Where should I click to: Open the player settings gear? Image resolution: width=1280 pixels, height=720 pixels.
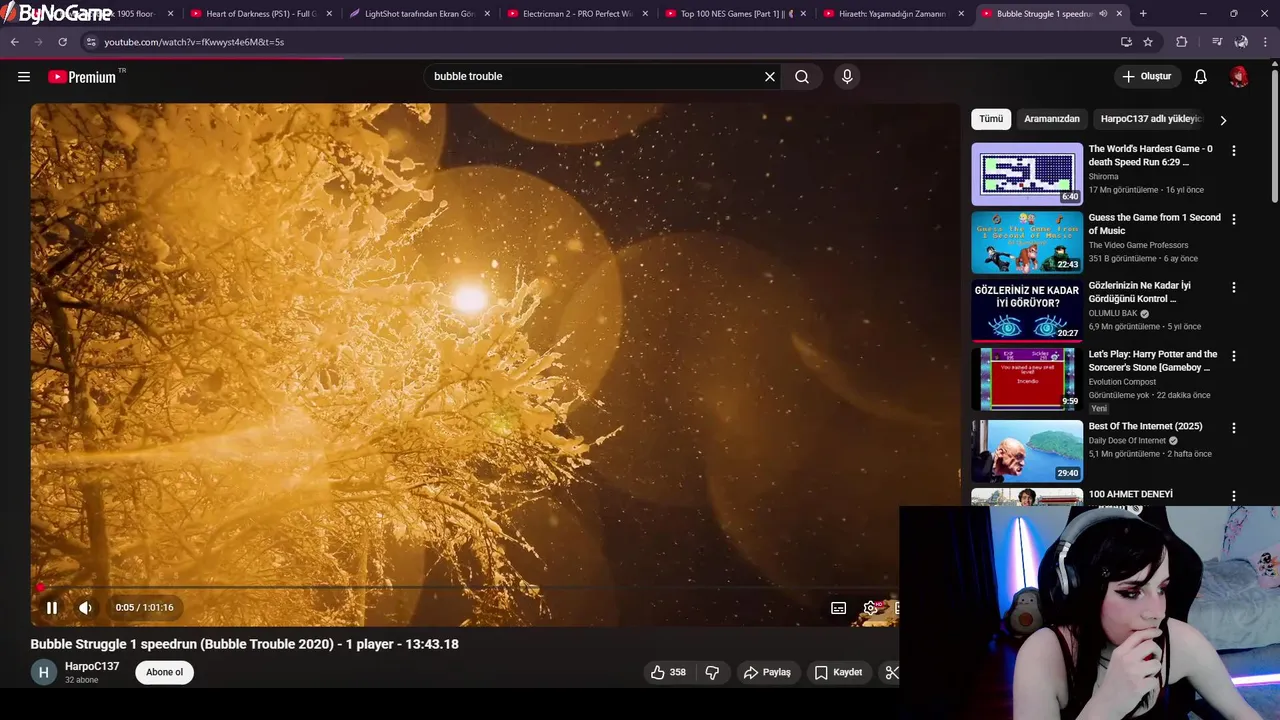click(871, 607)
